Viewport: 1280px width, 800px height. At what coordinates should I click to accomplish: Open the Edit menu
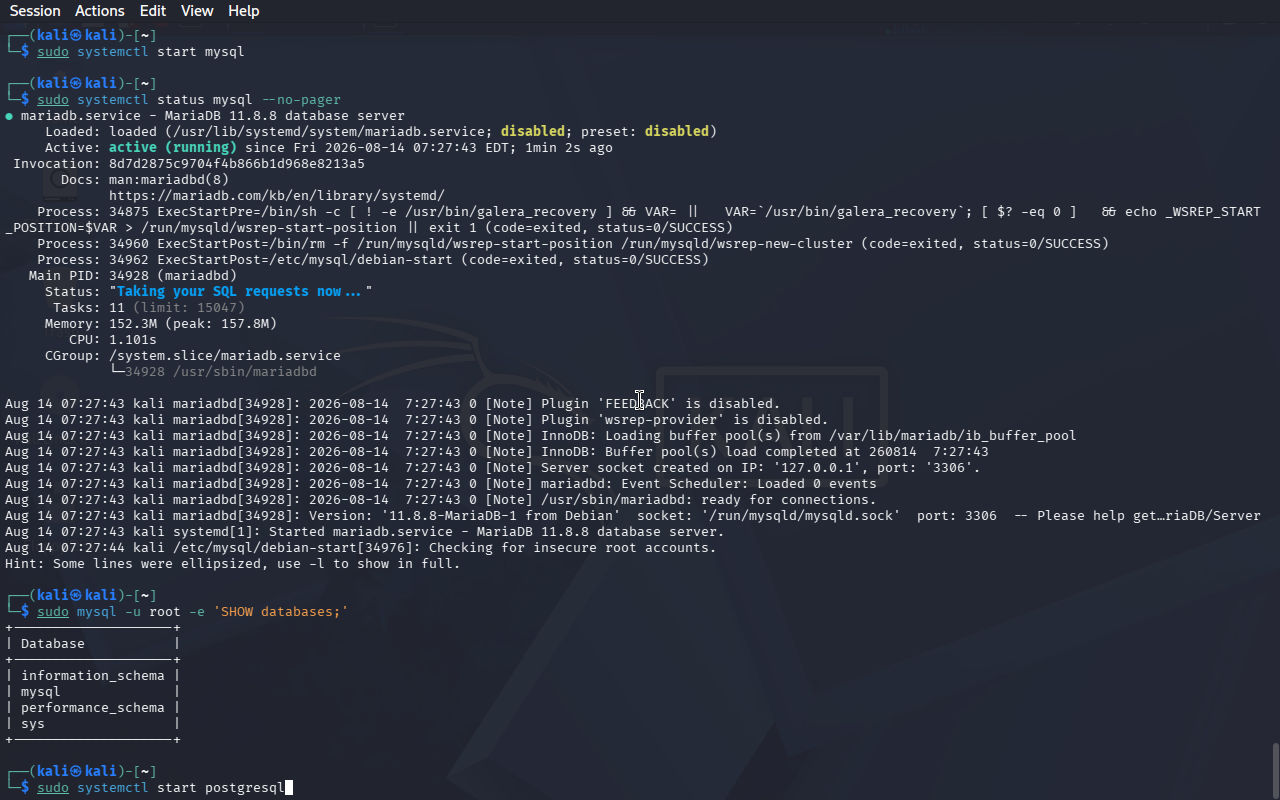(153, 11)
